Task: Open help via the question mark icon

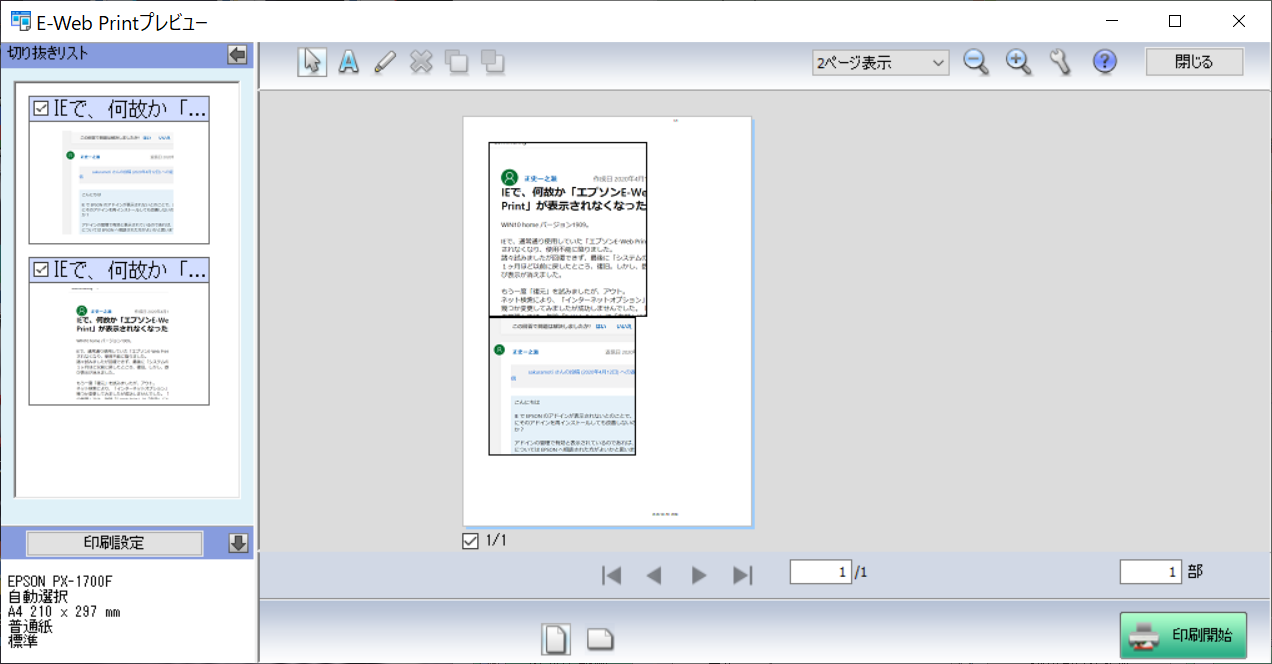Action: point(1104,62)
